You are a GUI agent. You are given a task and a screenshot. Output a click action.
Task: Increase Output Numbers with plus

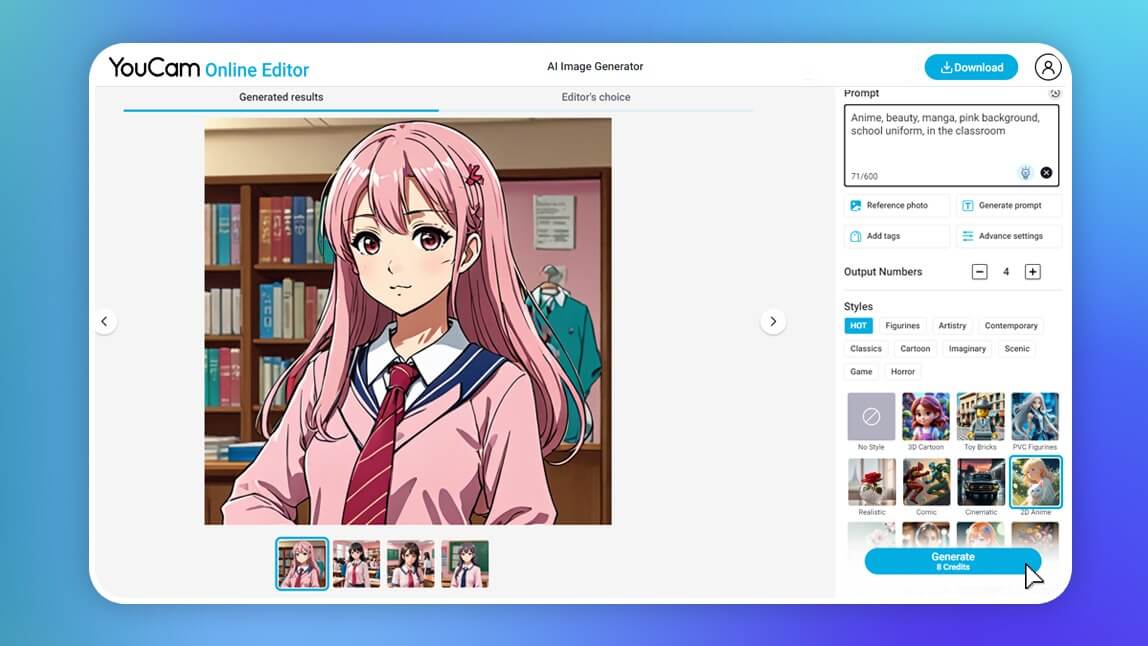tap(1032, 272)
